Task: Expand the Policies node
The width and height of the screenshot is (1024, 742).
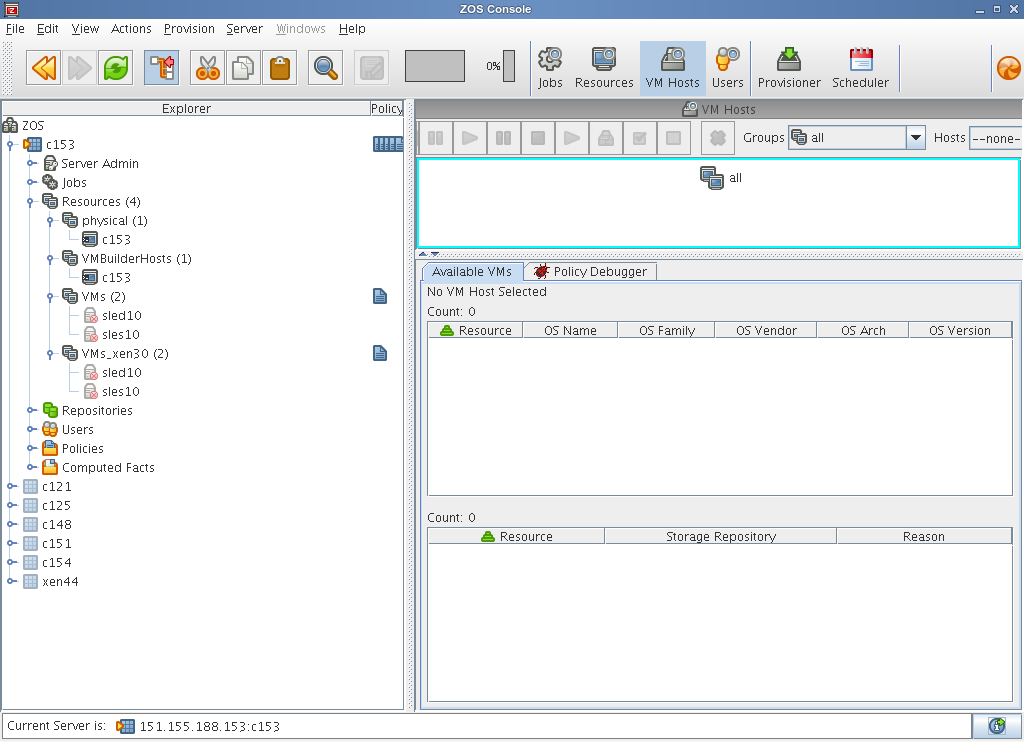Action: (31, 448)
